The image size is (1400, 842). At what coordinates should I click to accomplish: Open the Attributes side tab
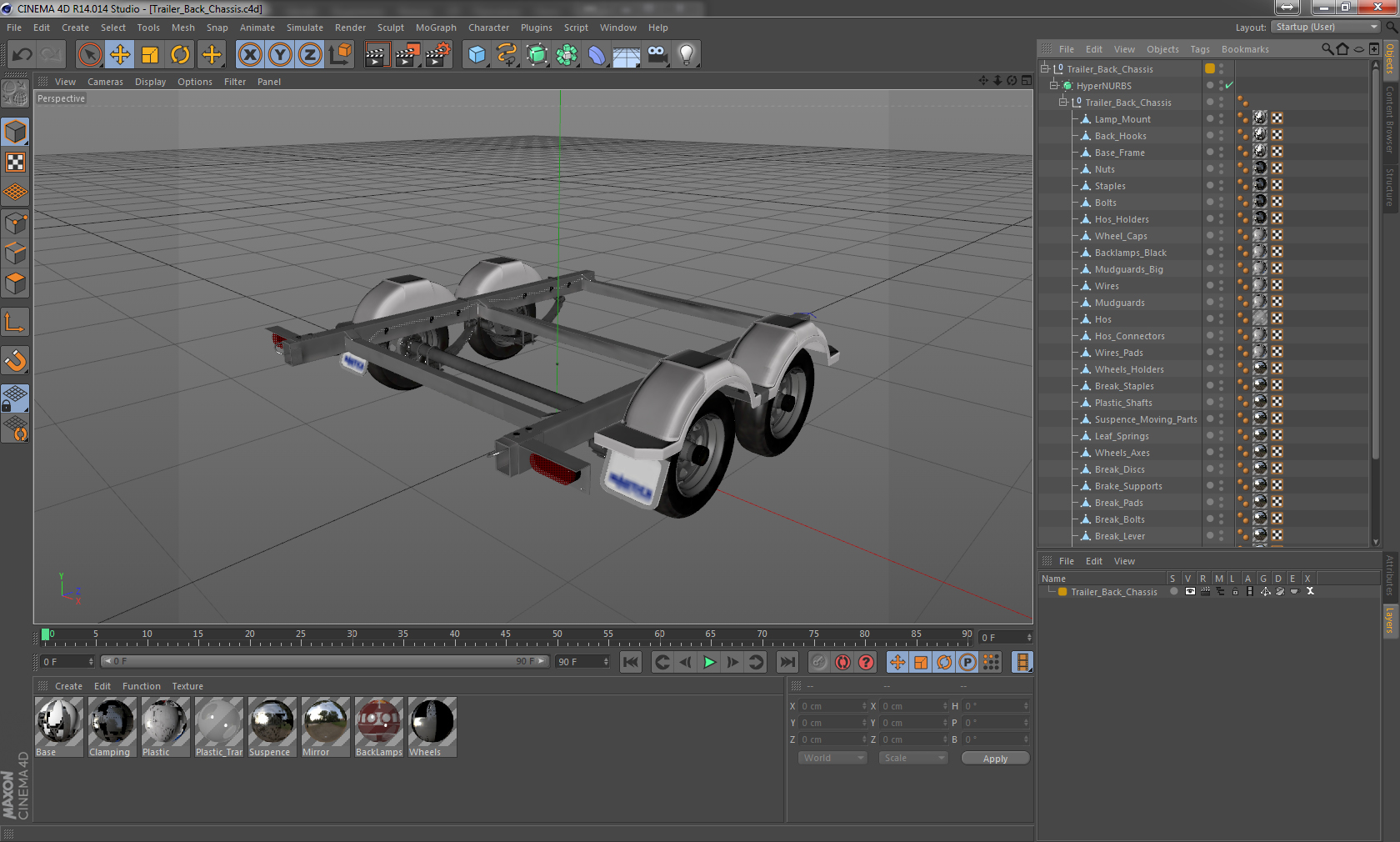pos(1390,575)
